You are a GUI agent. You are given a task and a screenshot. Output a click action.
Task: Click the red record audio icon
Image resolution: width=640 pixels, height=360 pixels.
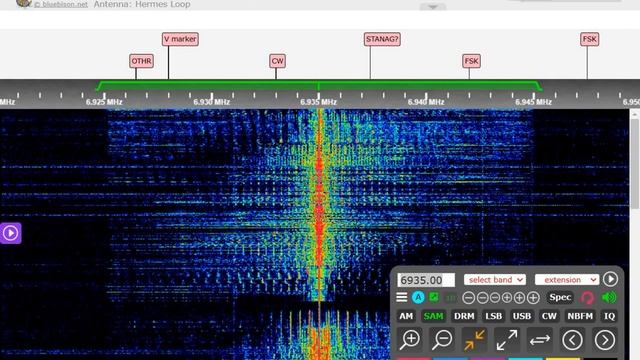[x=587, y=298]
